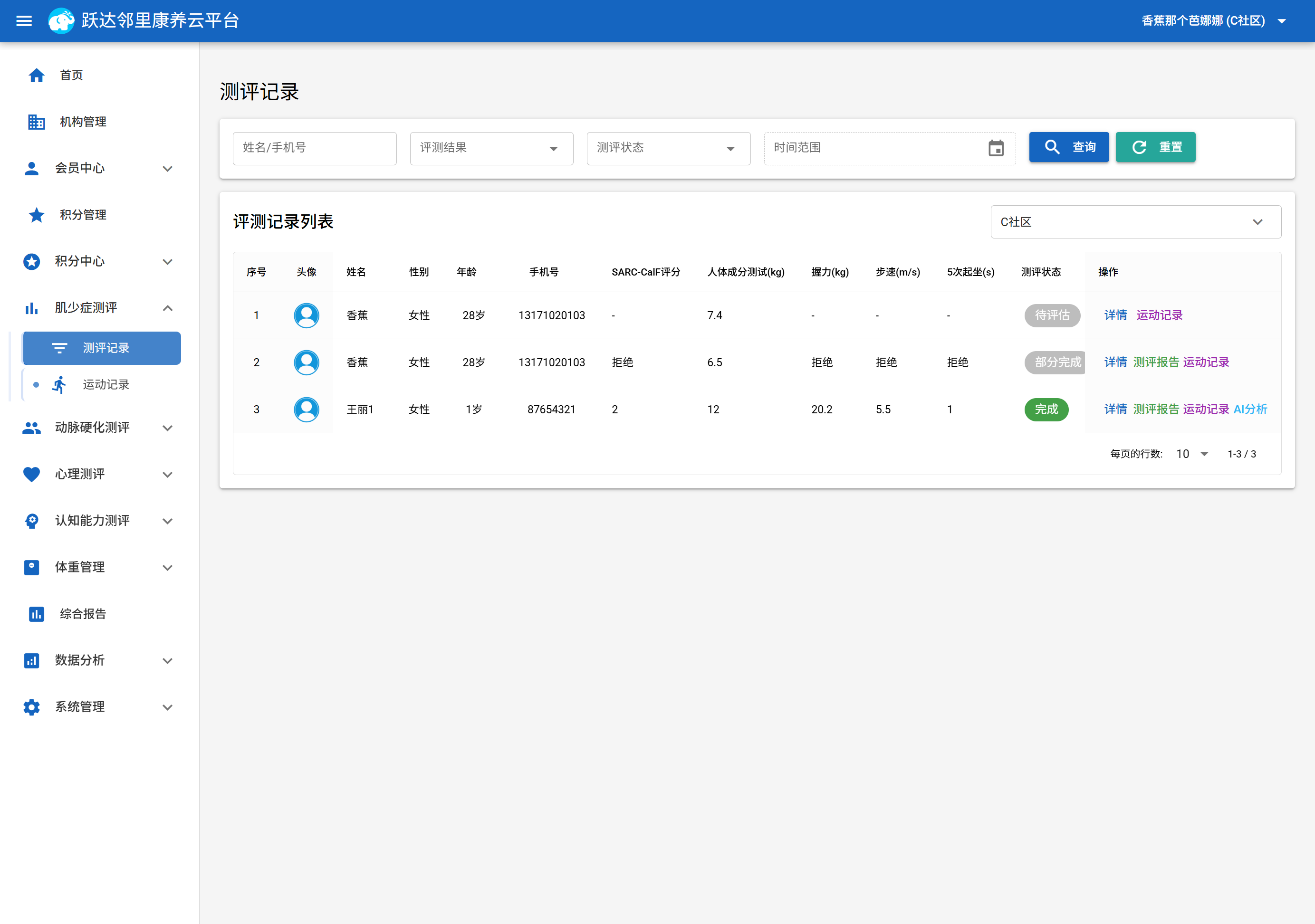1315x924 pixels.
Task: Click the 部分完成 status badge
Action: [x=1055, y=362]
